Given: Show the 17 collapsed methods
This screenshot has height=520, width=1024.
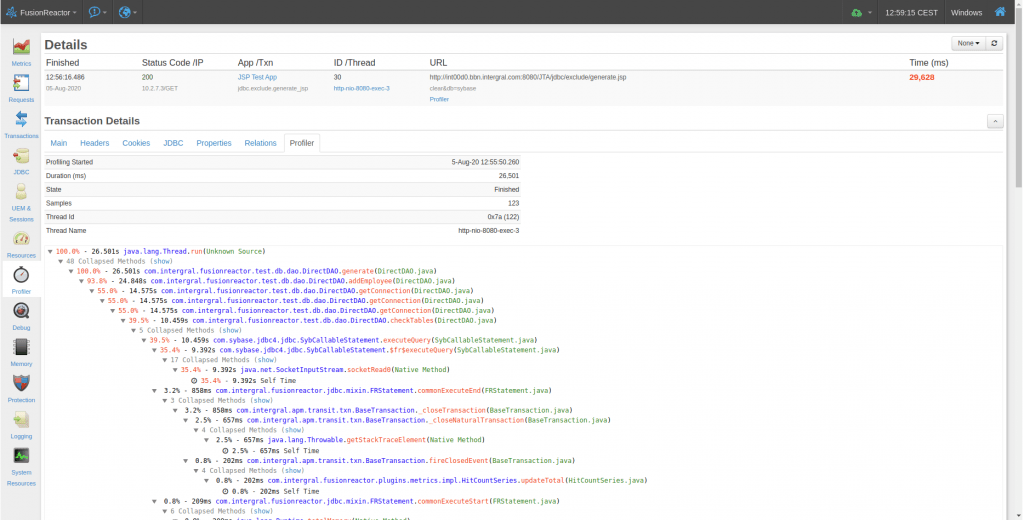Looking at the screenshot, I should tap(265, 360).
